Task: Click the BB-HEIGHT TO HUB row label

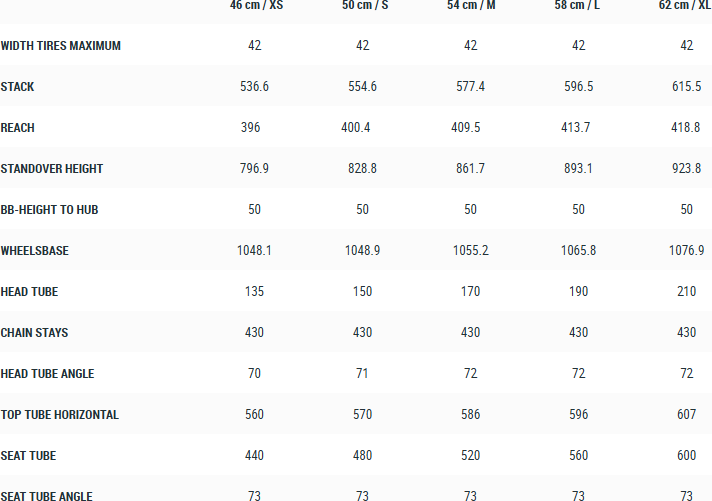Action: 49,210
